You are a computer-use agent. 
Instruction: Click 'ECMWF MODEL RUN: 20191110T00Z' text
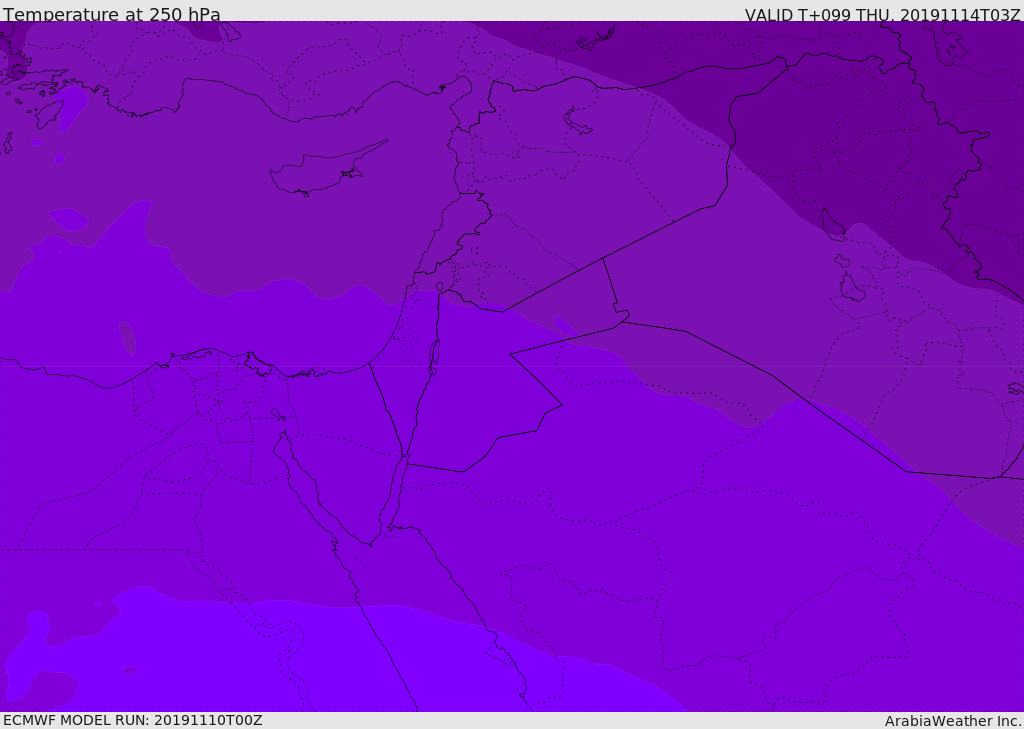tap(133, 720)
